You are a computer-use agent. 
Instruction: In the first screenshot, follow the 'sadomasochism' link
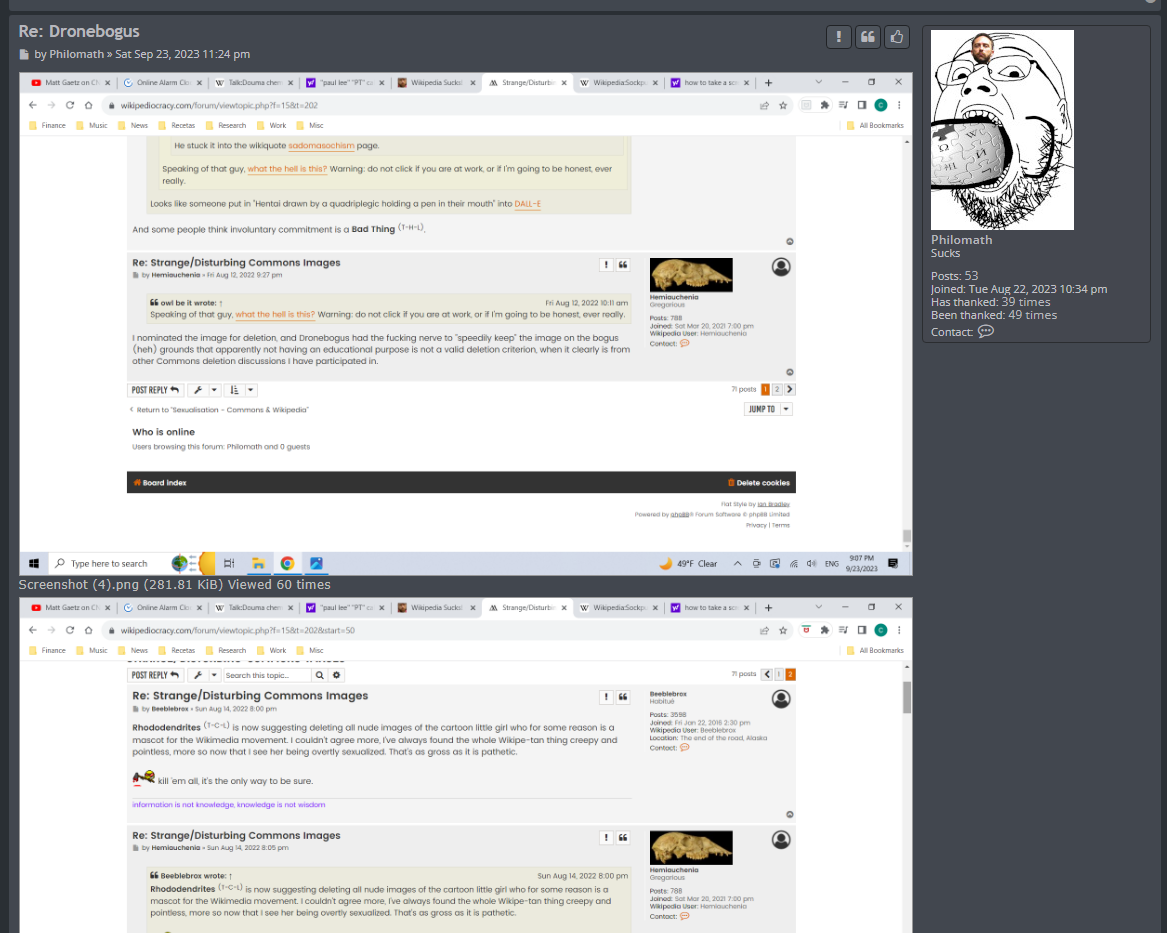[x=322, y=146]
